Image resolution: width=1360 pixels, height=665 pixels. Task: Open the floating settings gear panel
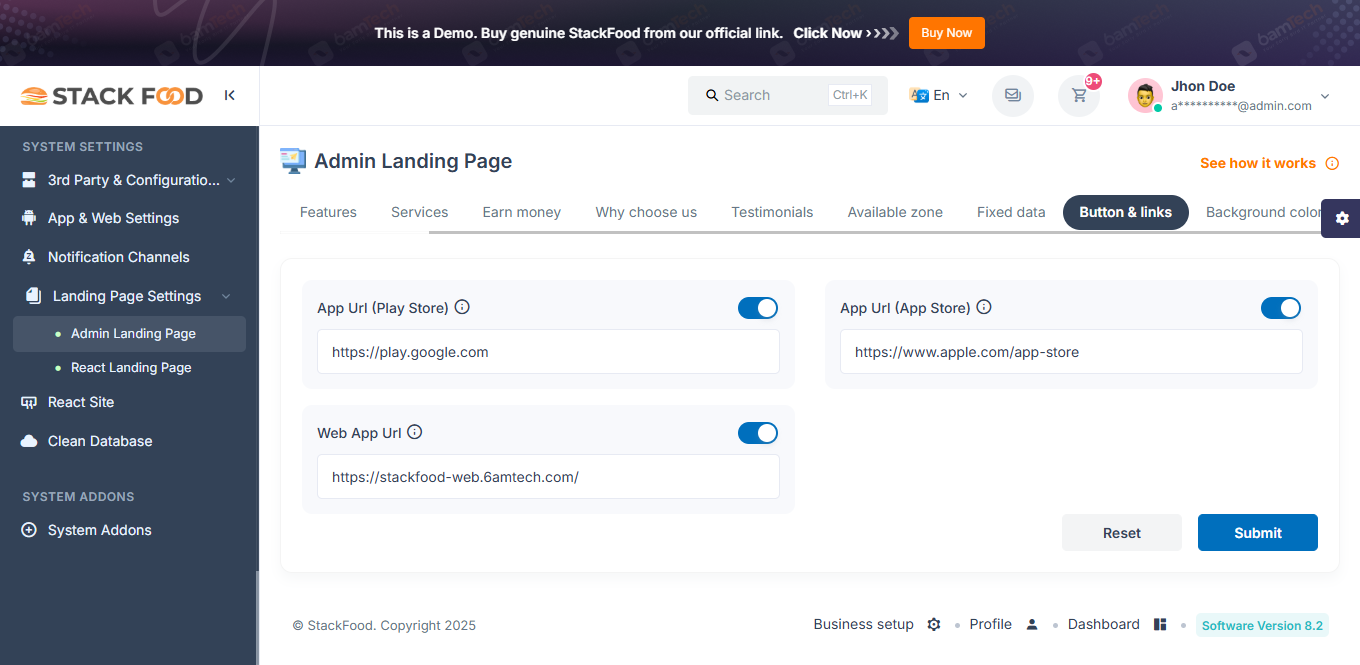pos(1342,218)
